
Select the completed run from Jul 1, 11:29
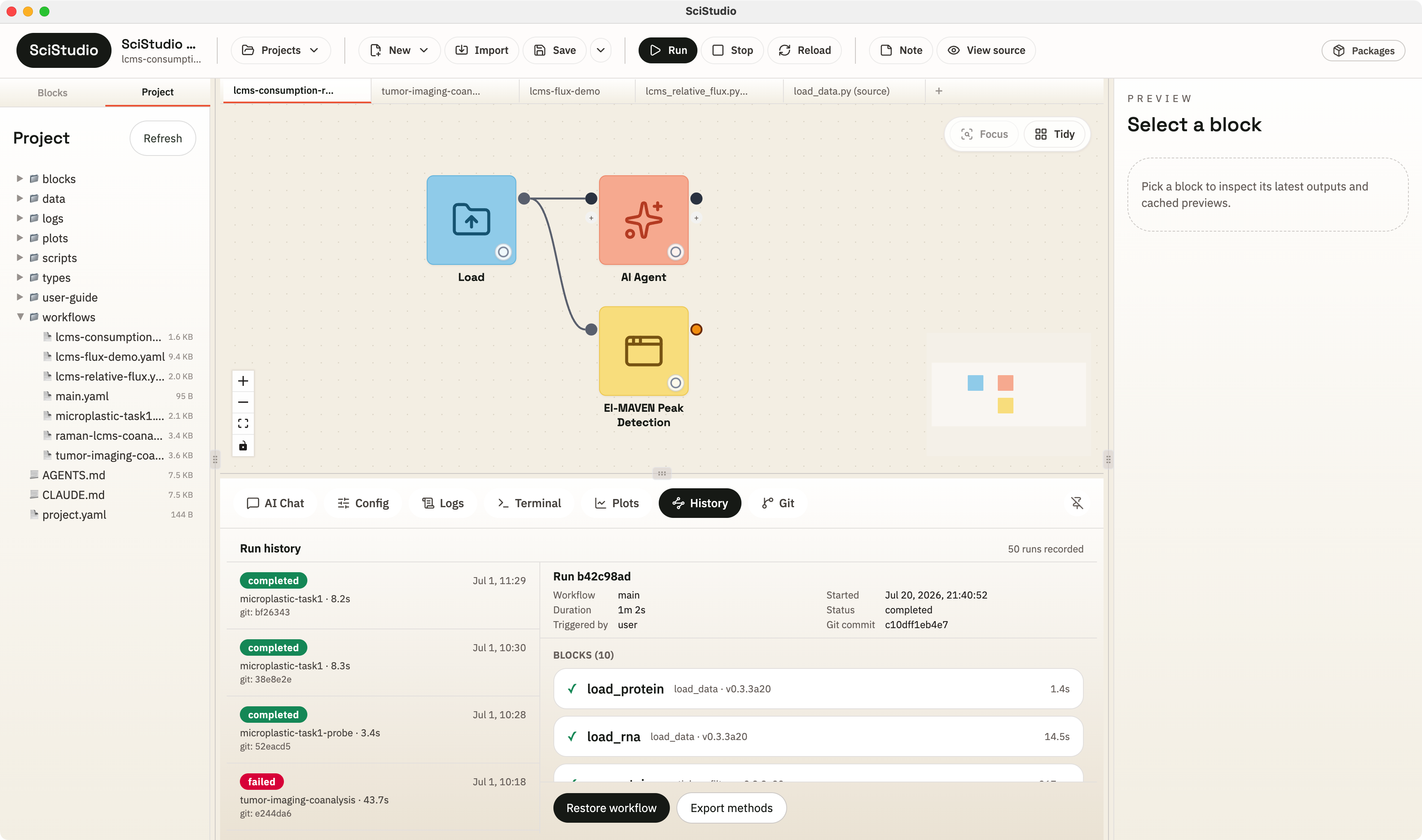click(383, 596)
